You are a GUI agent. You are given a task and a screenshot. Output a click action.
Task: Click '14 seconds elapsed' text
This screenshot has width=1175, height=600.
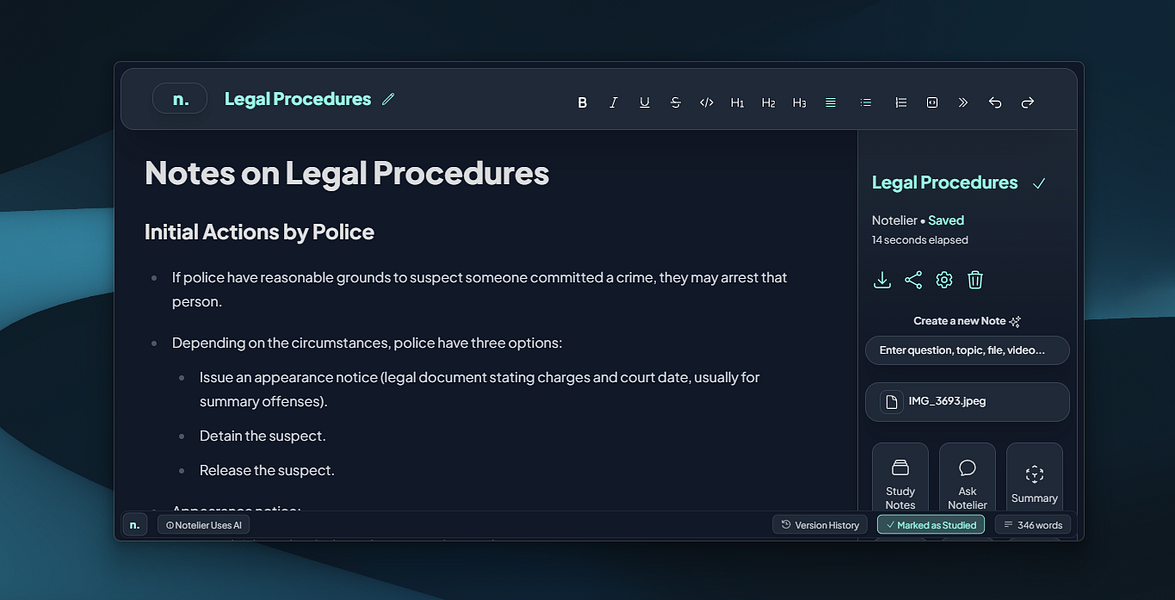(x=919, y=240)
